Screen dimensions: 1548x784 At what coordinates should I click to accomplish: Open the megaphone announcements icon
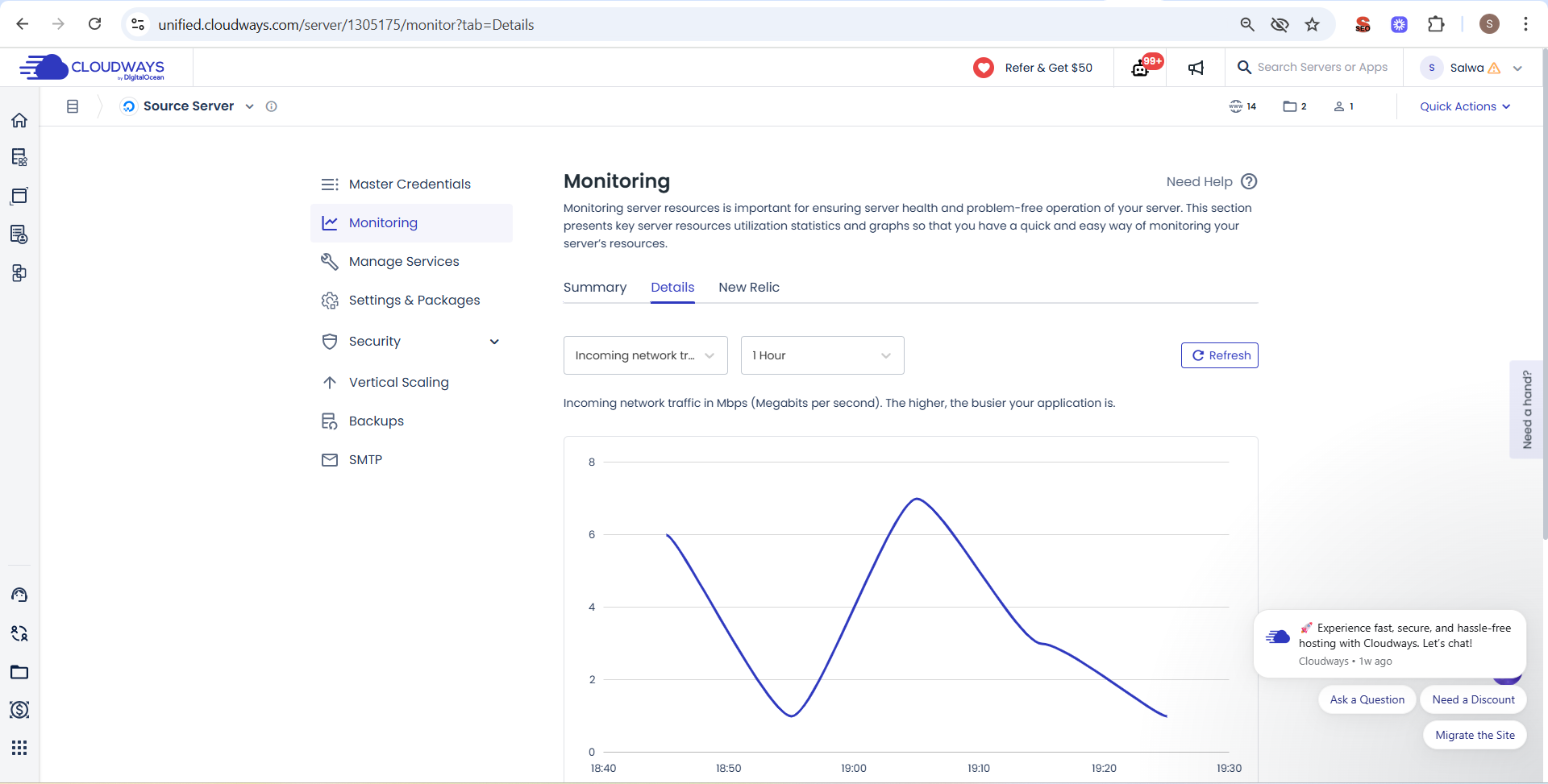coord(1196,68)
